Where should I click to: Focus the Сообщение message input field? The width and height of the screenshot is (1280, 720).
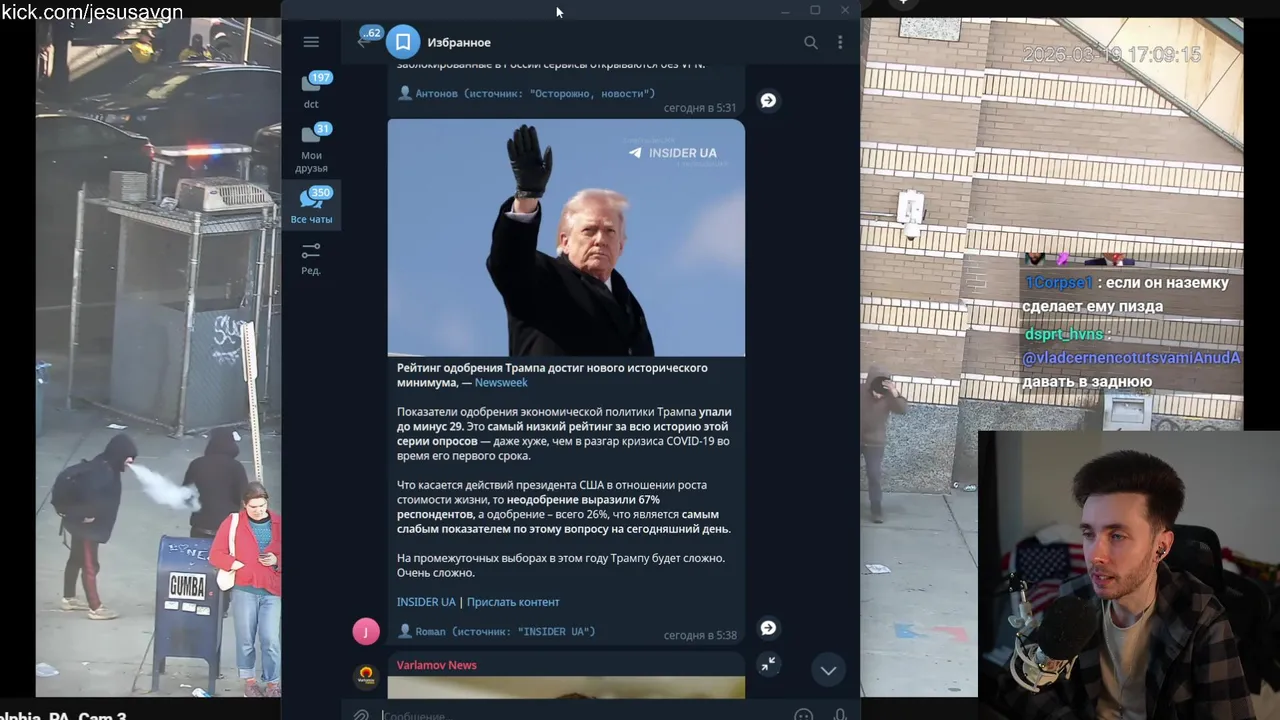580,714
